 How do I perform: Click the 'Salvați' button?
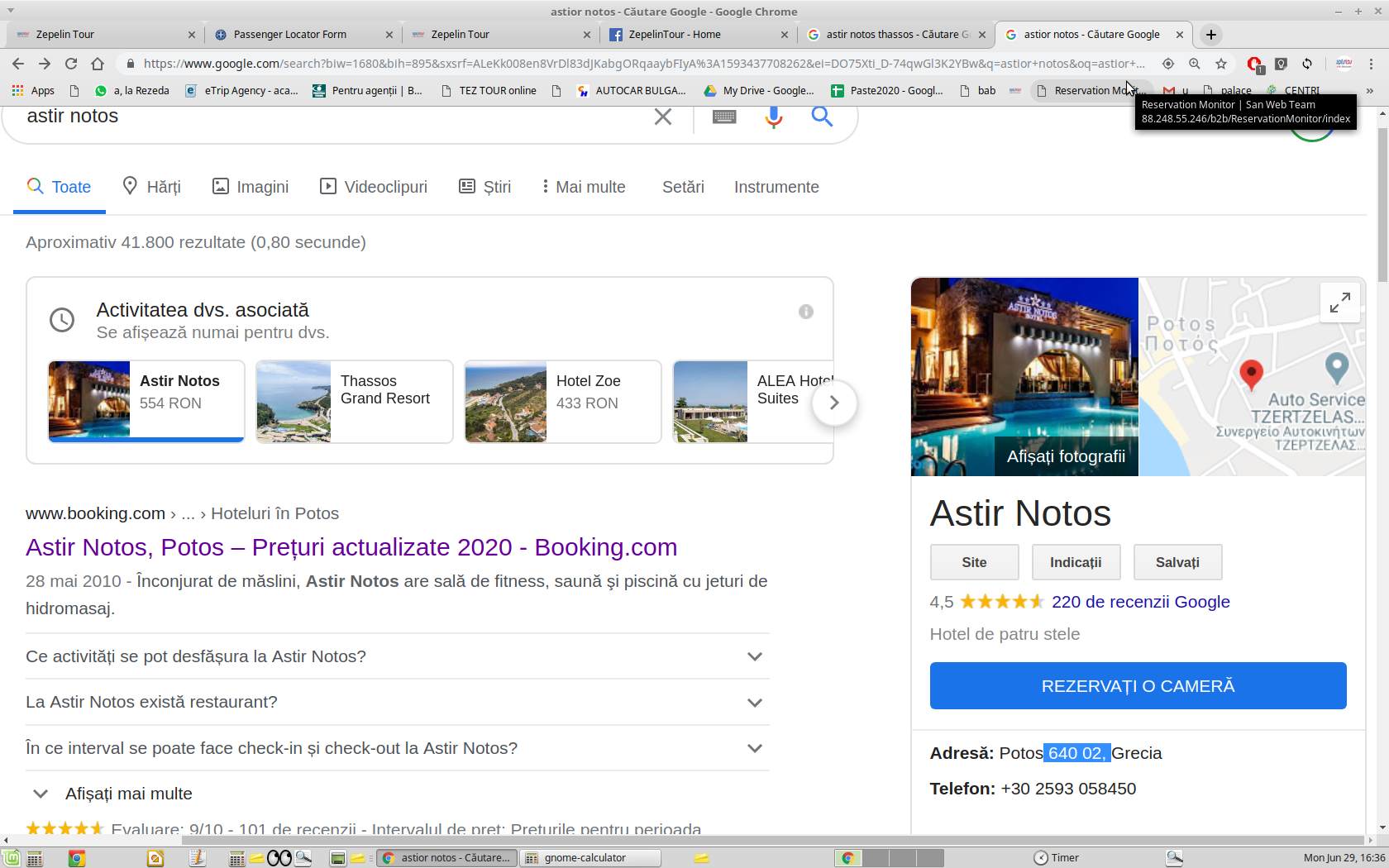point(1177,562)
